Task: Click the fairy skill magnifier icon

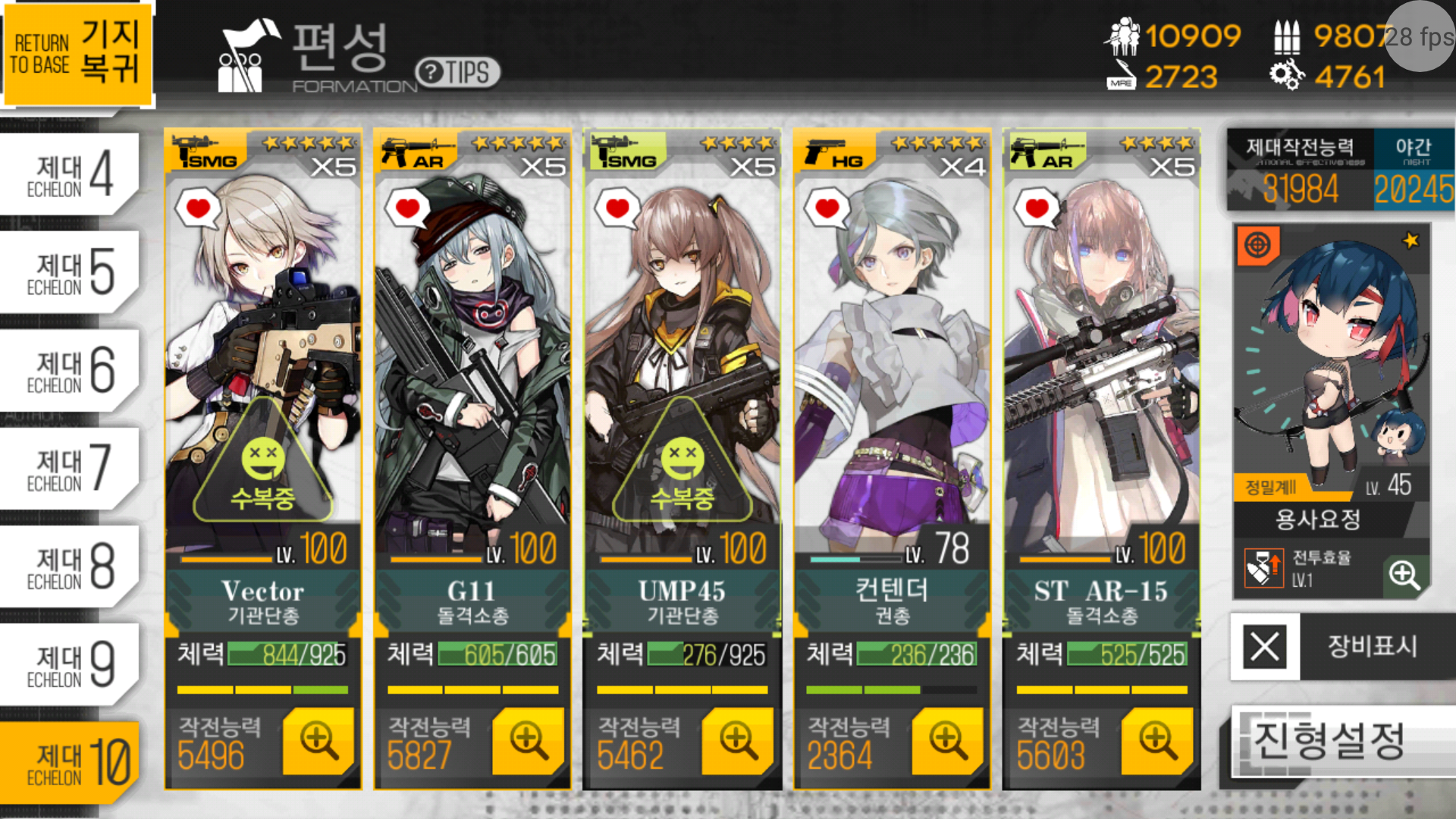Action: (1404, 575)
